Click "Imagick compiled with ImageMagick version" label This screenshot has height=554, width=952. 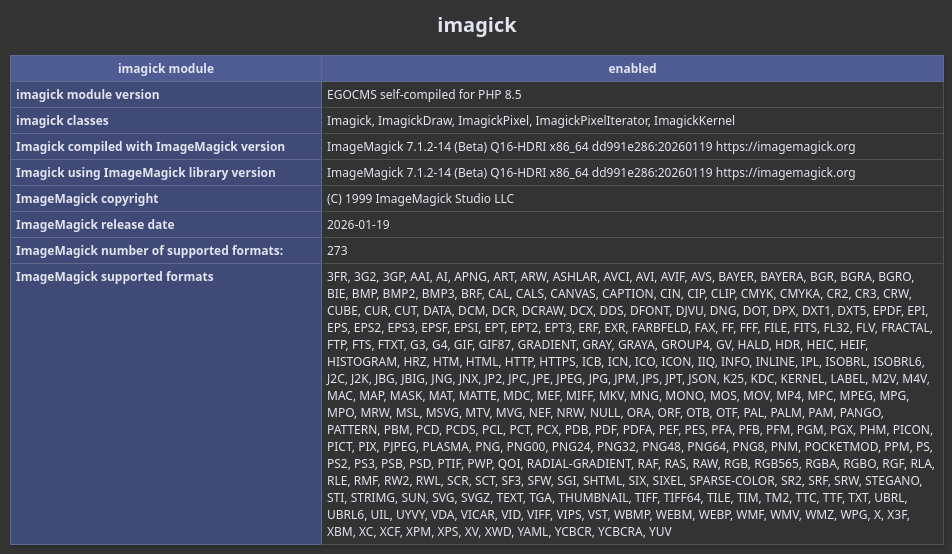(150, 147)
